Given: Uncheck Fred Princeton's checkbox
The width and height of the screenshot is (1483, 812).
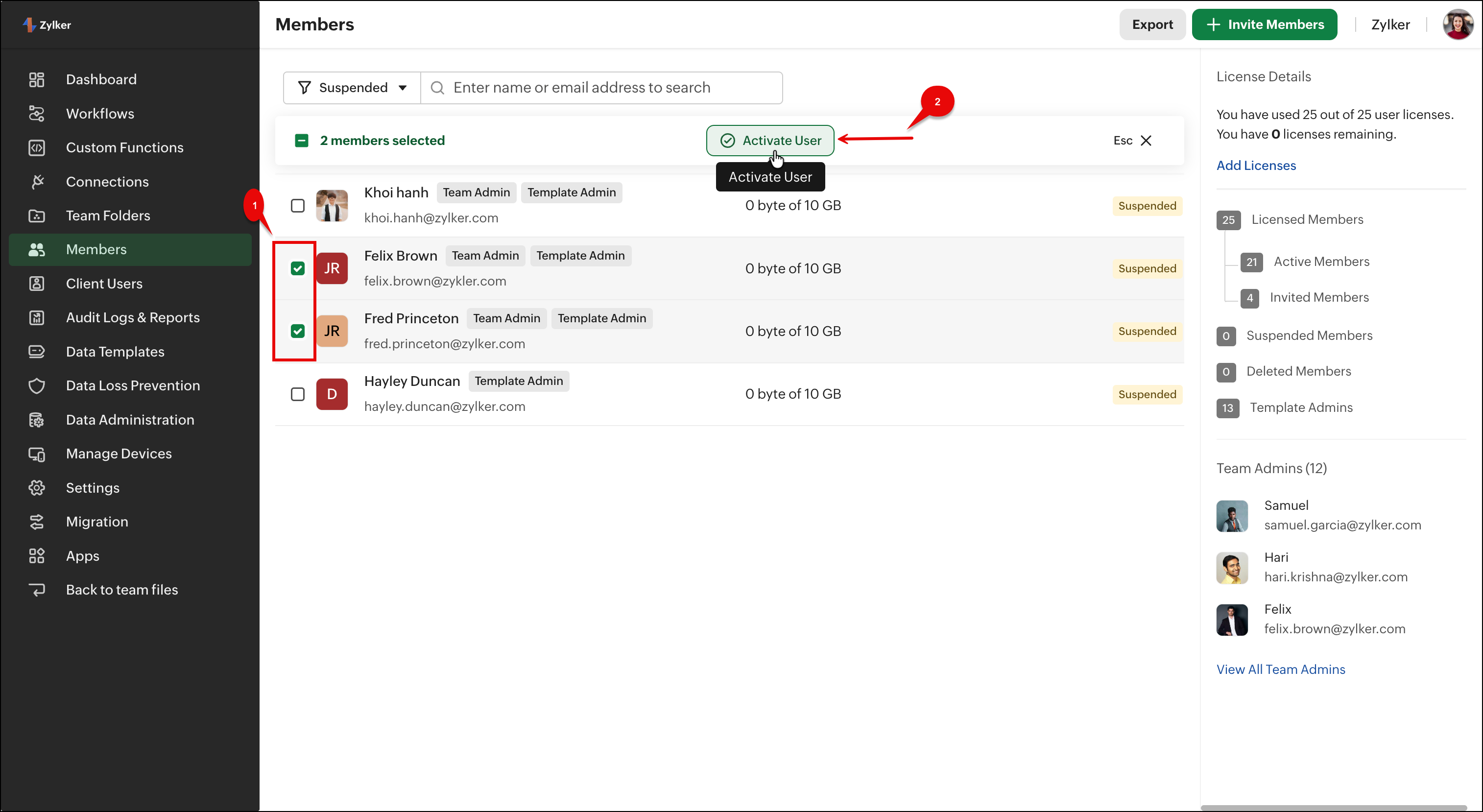Looking at the screenshot, I should coord(298,331).
